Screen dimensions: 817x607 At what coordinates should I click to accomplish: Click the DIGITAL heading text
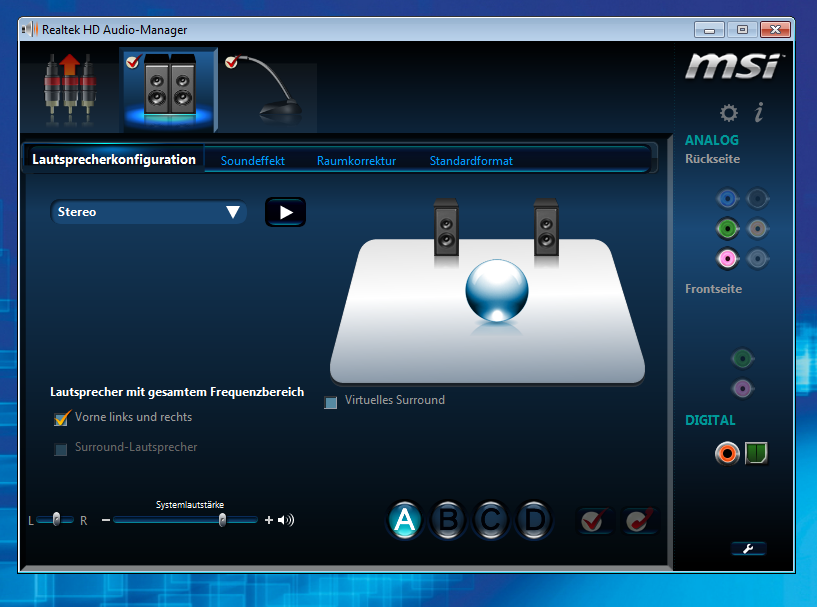pos(710,420)
